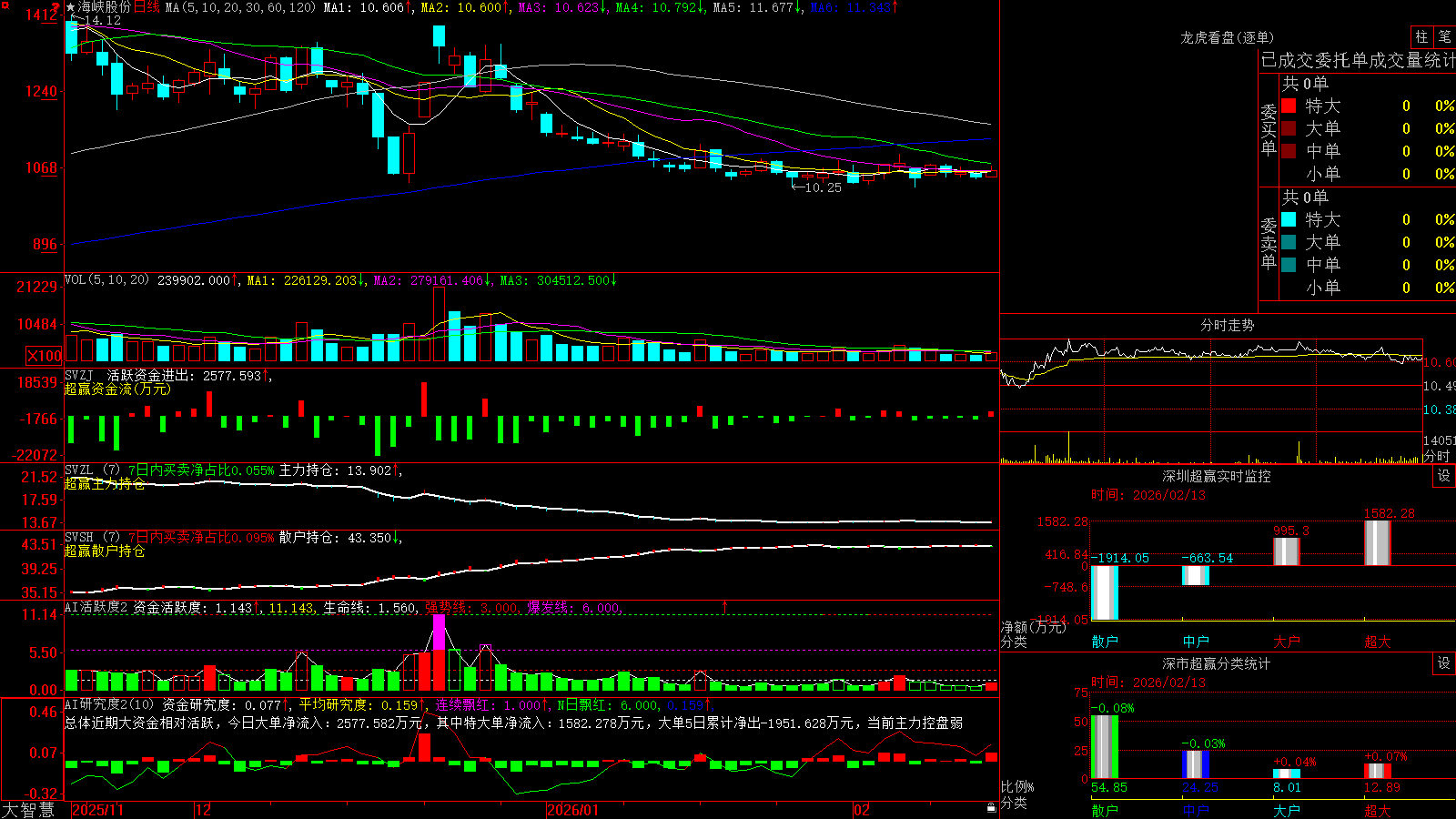Select 超大 category in 深圳超赢实时监控
The width and height of the screenshot is (1456, 819).
1378,642
